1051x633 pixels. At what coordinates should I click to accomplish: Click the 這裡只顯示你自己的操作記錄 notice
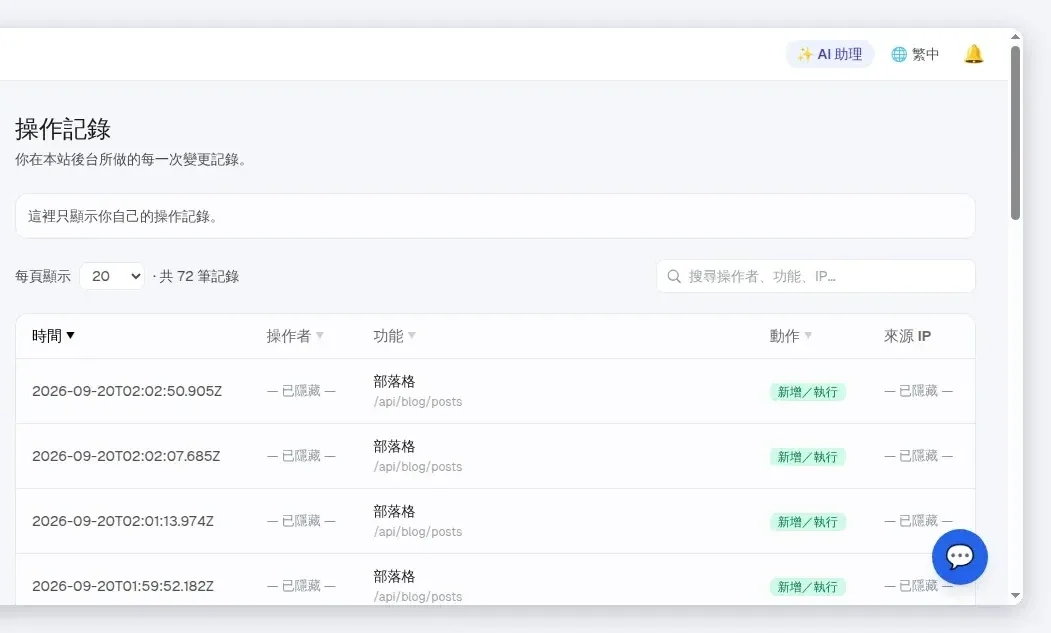tap(495, 216)
